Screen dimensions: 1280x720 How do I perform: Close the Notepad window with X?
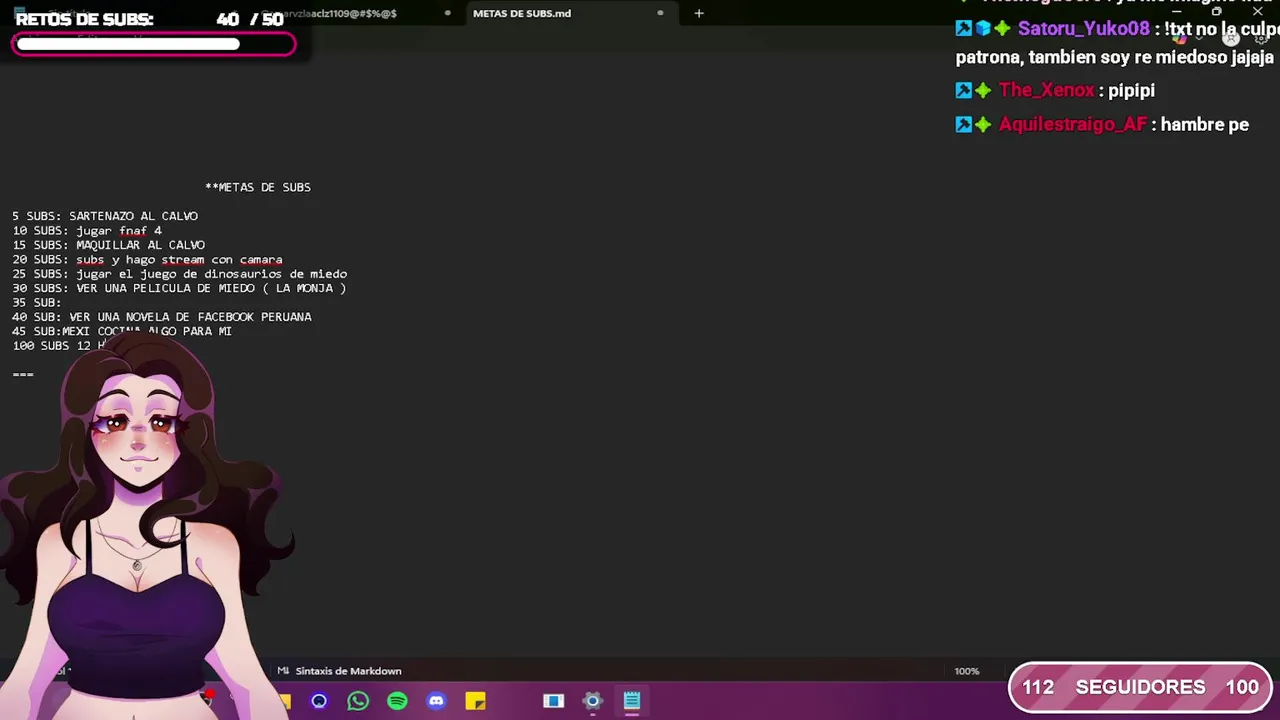[x=1257, y=12]
